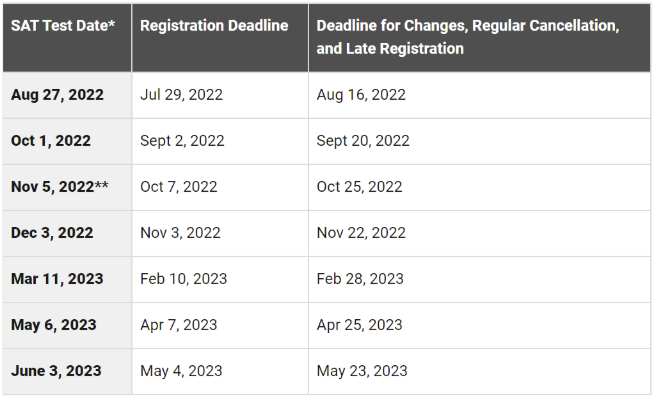Viewport: 654px width, 398px height.
Task: Click the Apr 25, 2023 late registration date
Action: coord(360,325)
